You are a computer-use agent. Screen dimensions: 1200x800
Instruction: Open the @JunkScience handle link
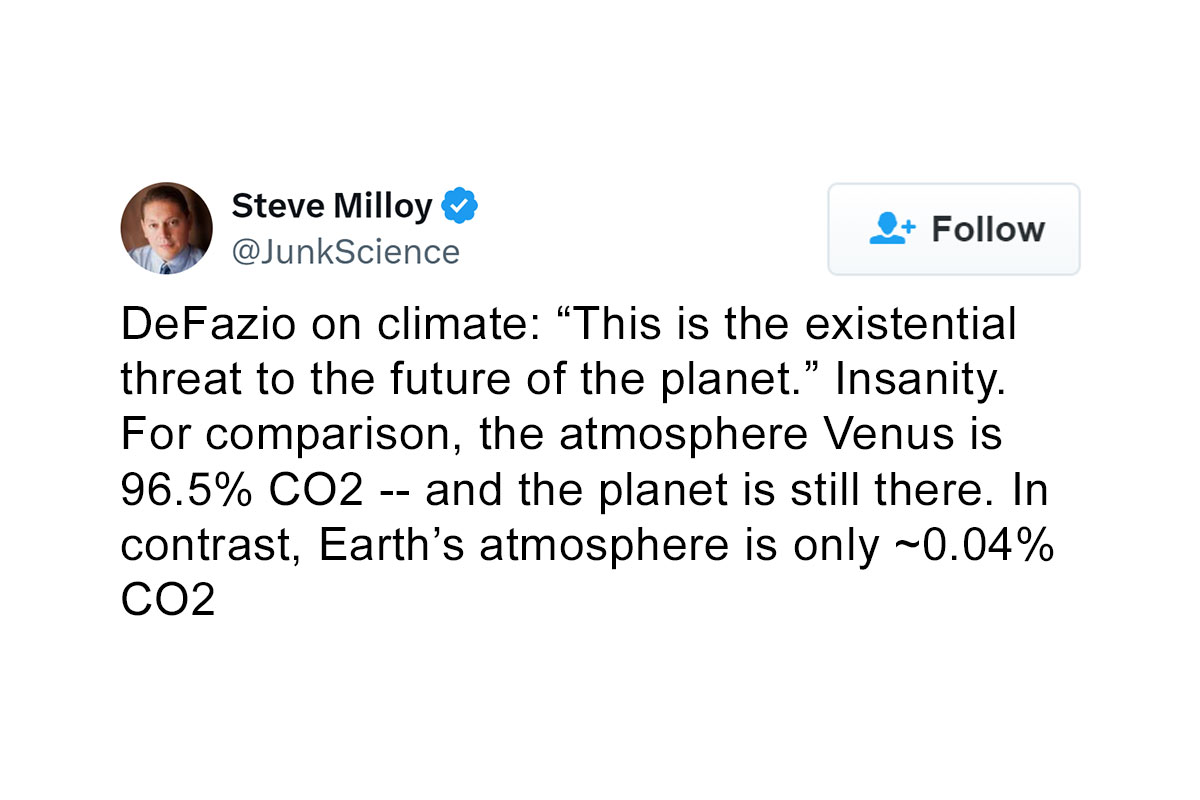(x=346, y=252)
